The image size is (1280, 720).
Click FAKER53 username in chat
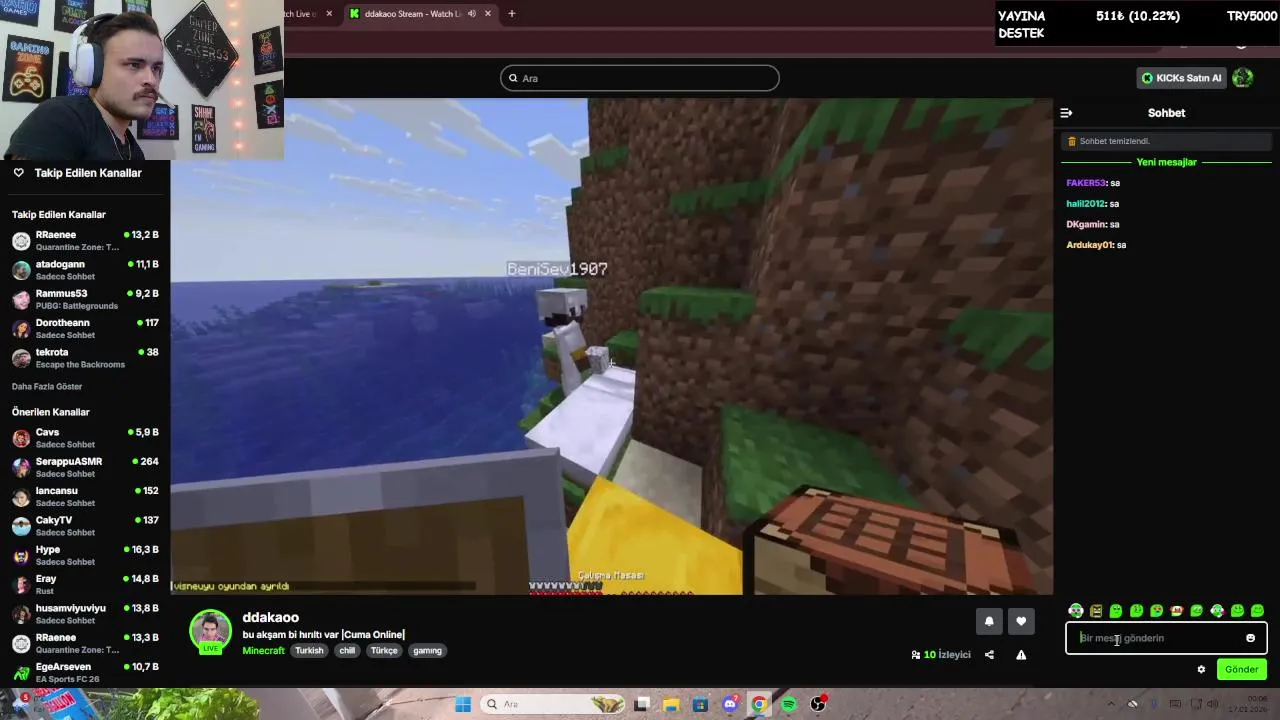(x=1086, y=183)
